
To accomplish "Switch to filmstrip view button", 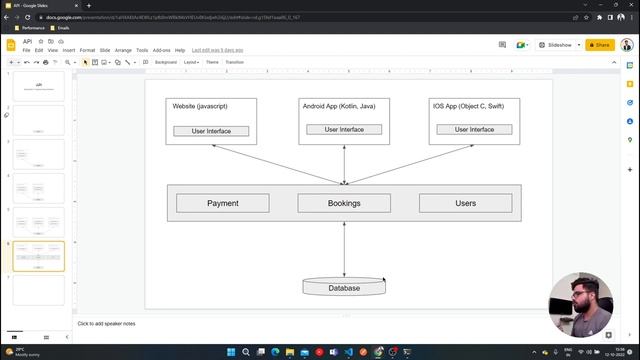I will [14, 337].
